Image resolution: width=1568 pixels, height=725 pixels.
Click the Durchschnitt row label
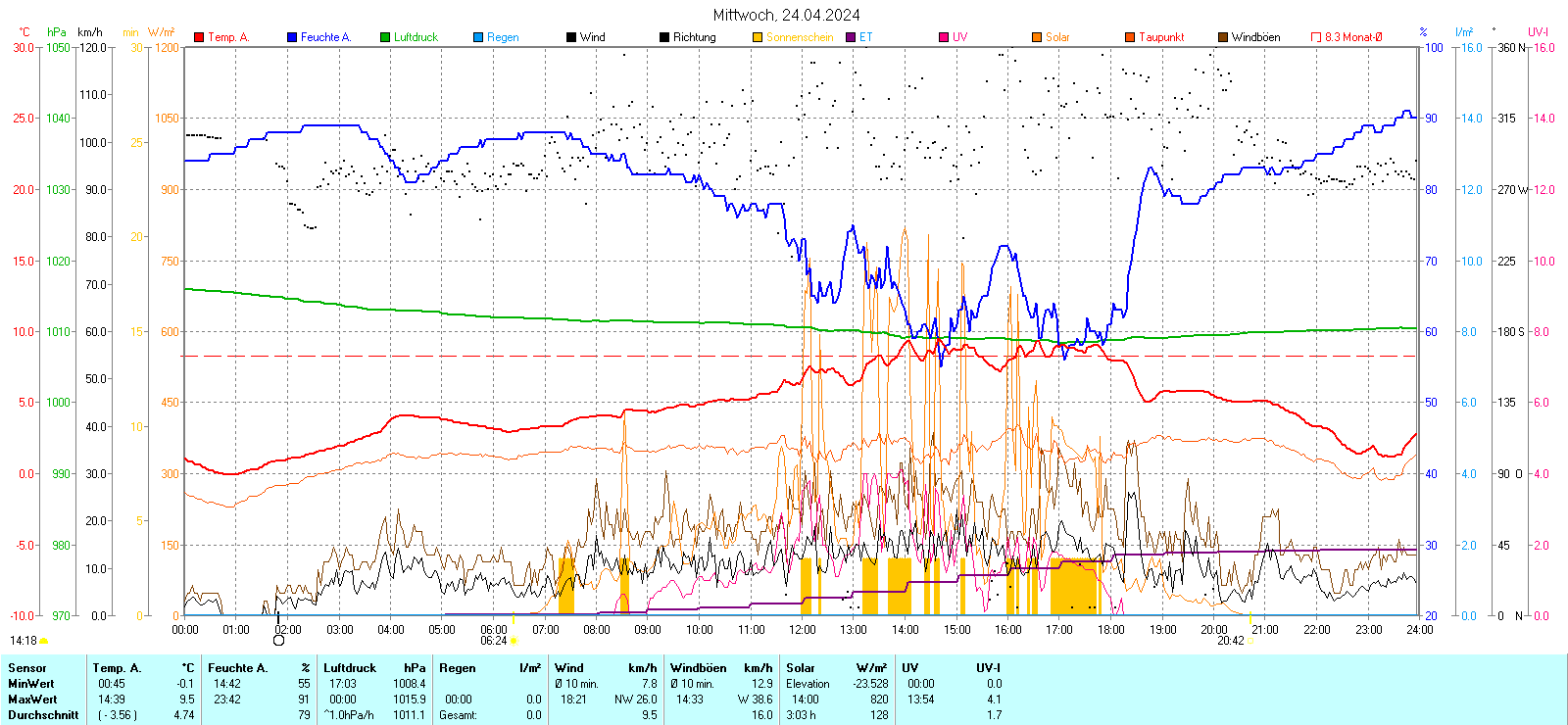43,715
